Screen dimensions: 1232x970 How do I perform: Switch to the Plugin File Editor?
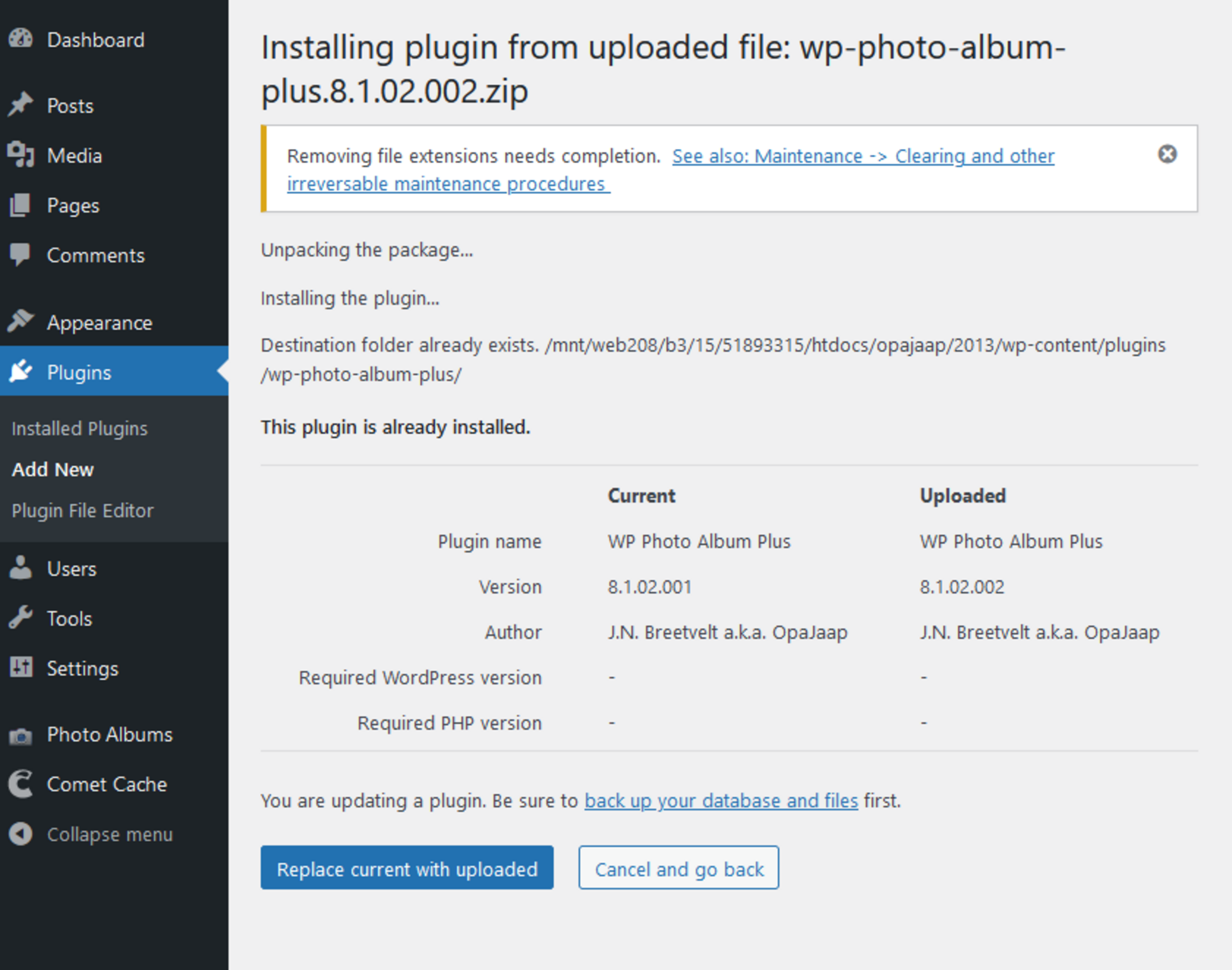(x=83, y=510)
